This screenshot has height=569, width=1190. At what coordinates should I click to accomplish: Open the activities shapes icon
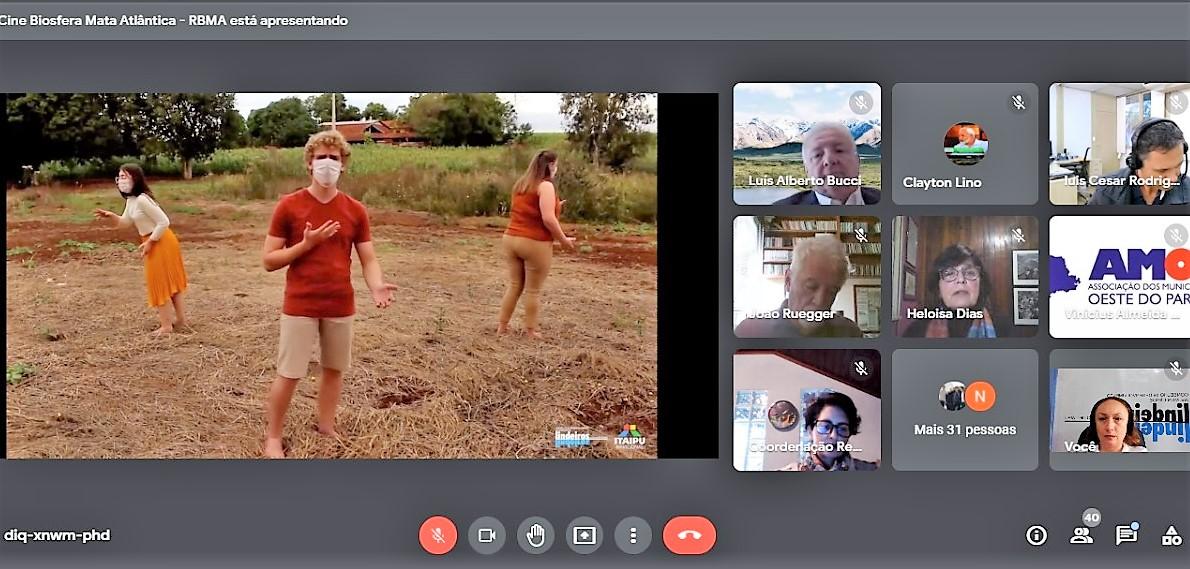1173,536
